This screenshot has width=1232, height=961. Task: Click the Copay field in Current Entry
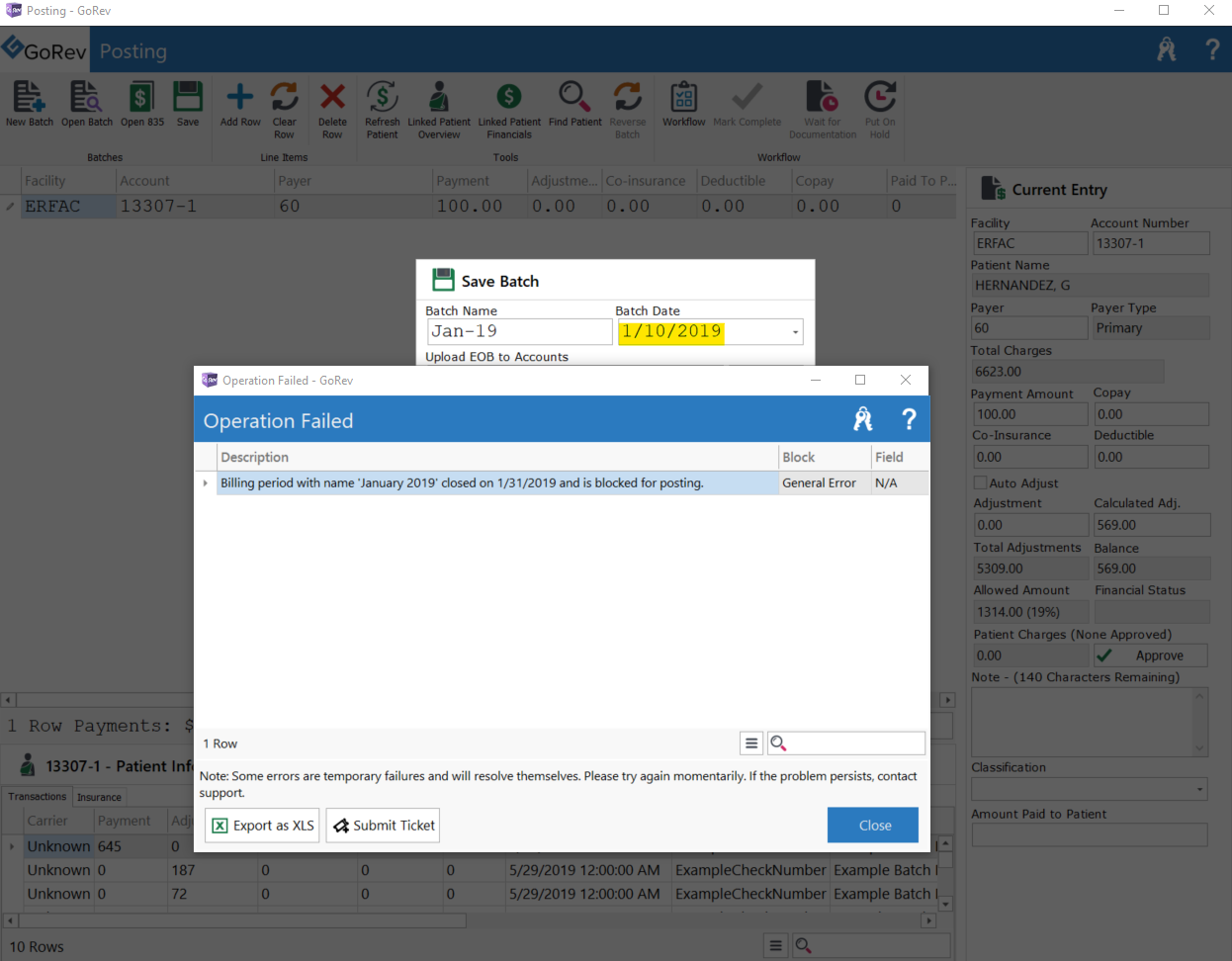(x=1151, y=414)
